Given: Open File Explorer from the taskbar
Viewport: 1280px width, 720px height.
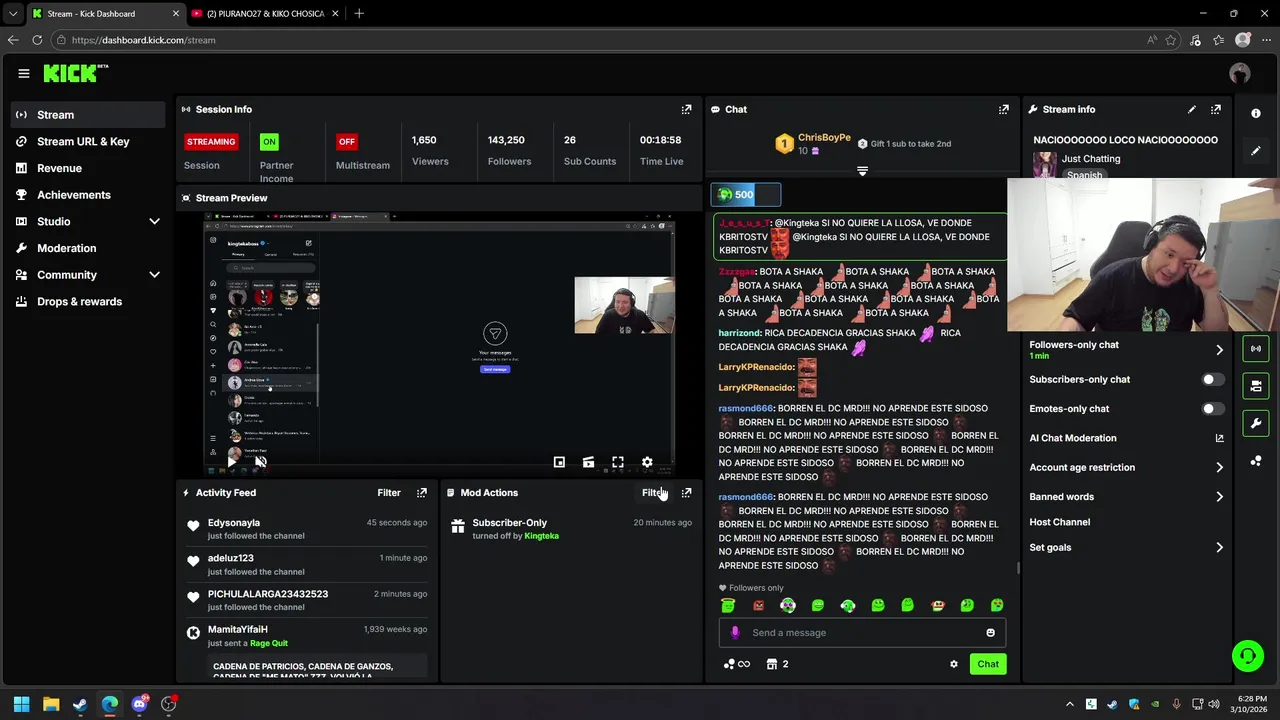Looking at the screenshot, I should tap(51, 704).
